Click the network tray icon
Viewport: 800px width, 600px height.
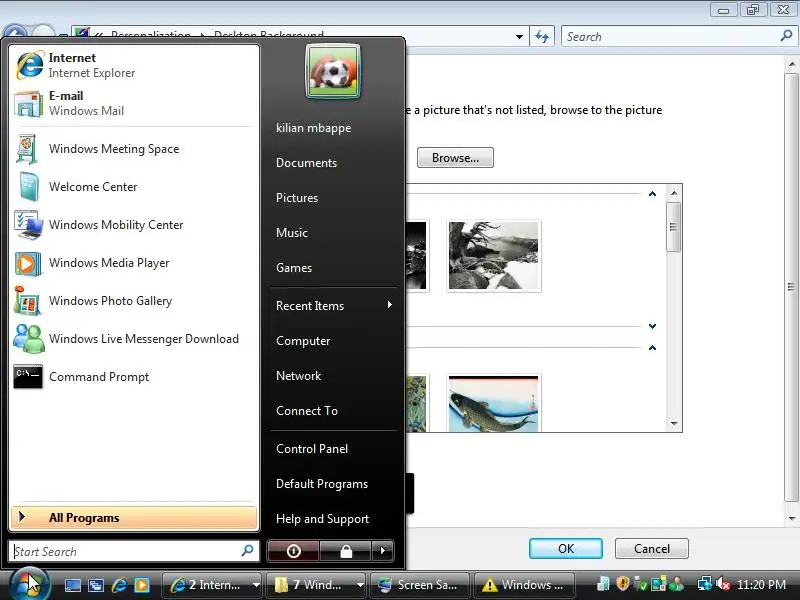pos(705,584)
